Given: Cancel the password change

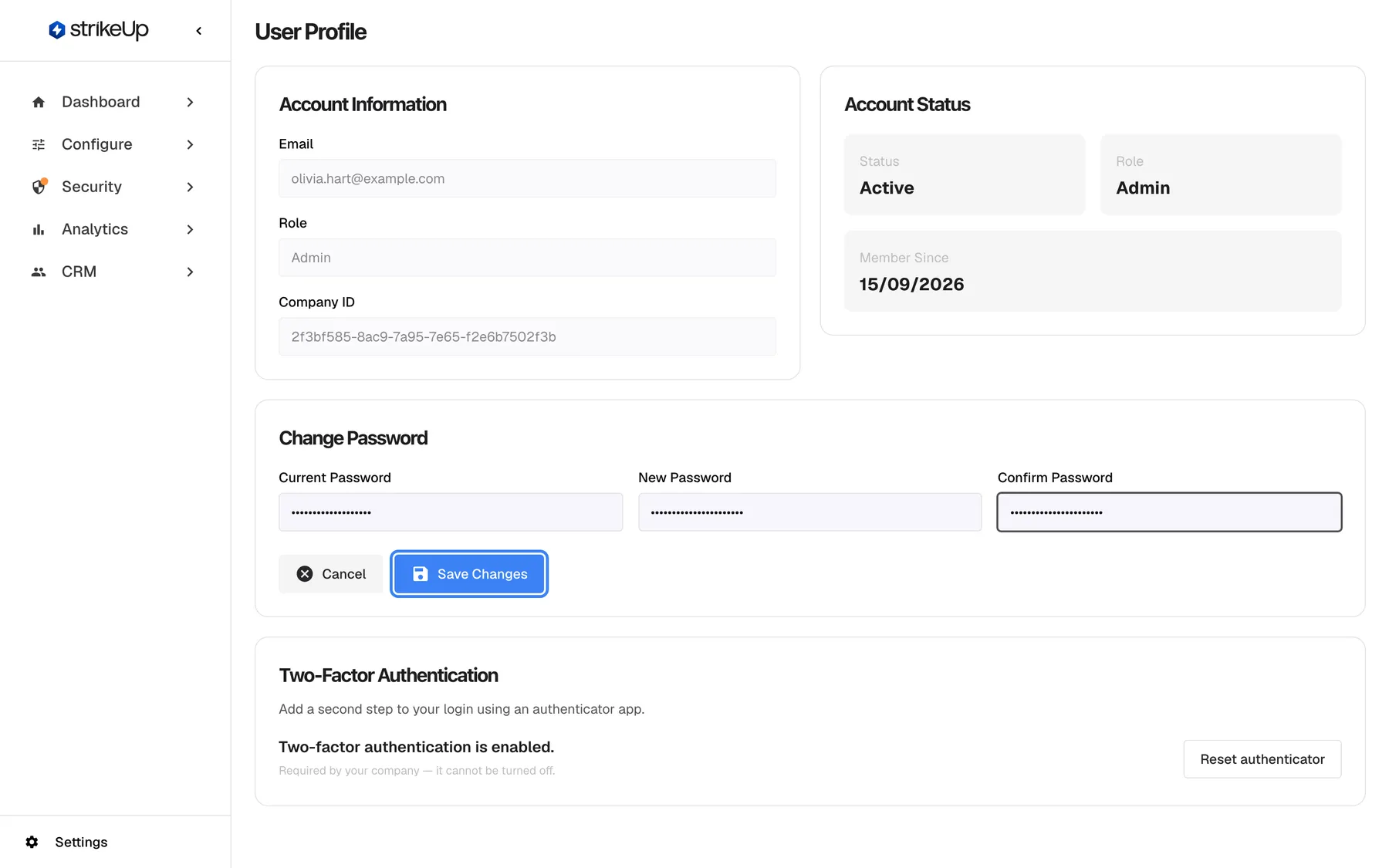Looking at the screenshot, I should point(330,574).
